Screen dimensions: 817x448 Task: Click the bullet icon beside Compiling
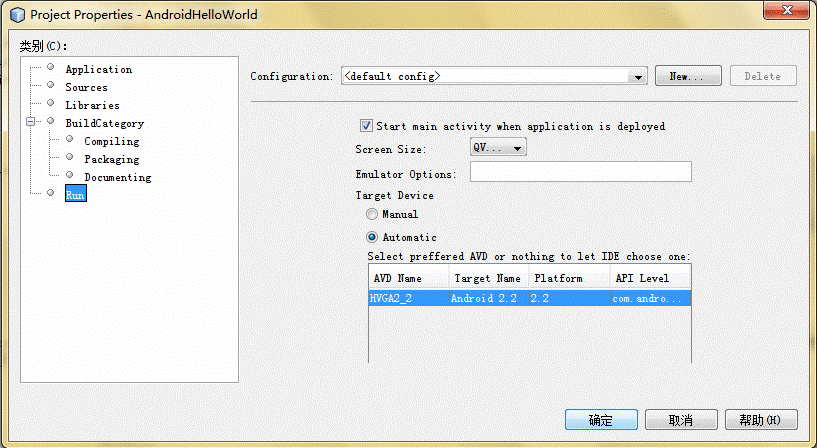(x=69, y=139)
